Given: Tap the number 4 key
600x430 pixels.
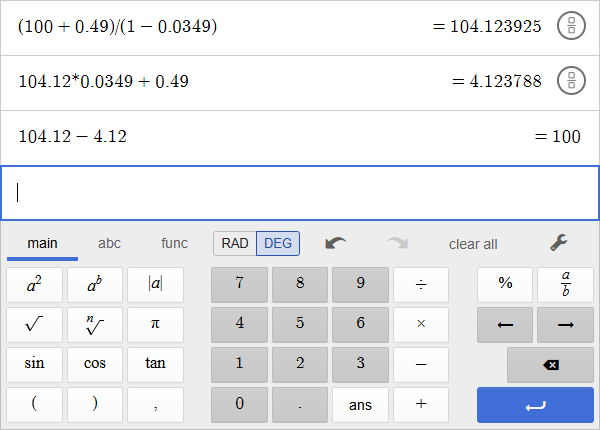Looking at the screenshot, I should 240,325.
